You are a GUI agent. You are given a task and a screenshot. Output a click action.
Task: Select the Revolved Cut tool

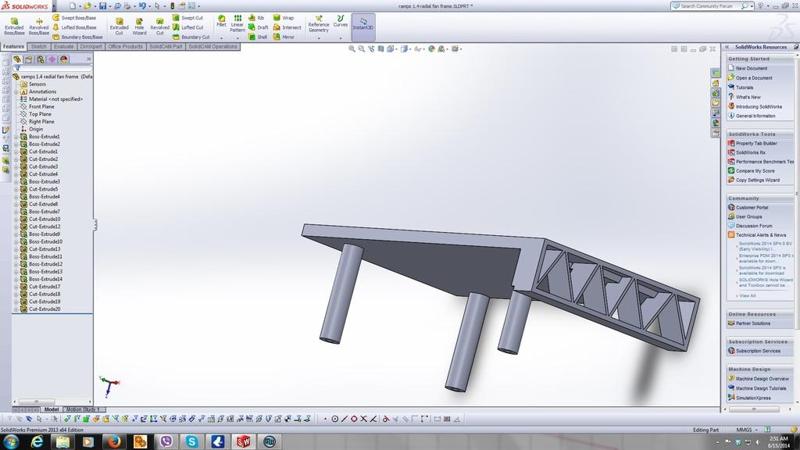click(x=159, y=26)
